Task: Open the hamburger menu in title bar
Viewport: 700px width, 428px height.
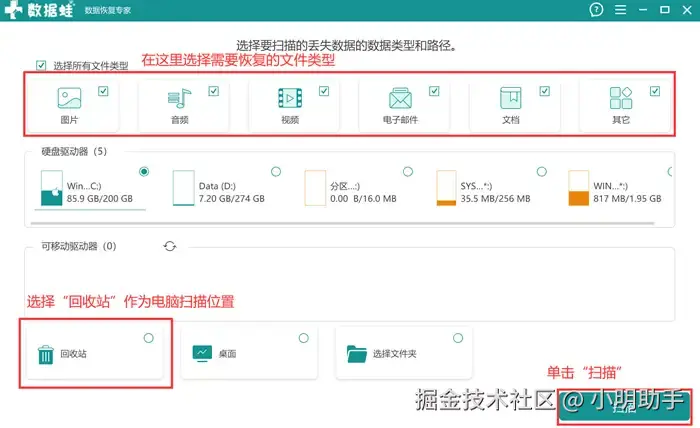Action: (620, 10)
